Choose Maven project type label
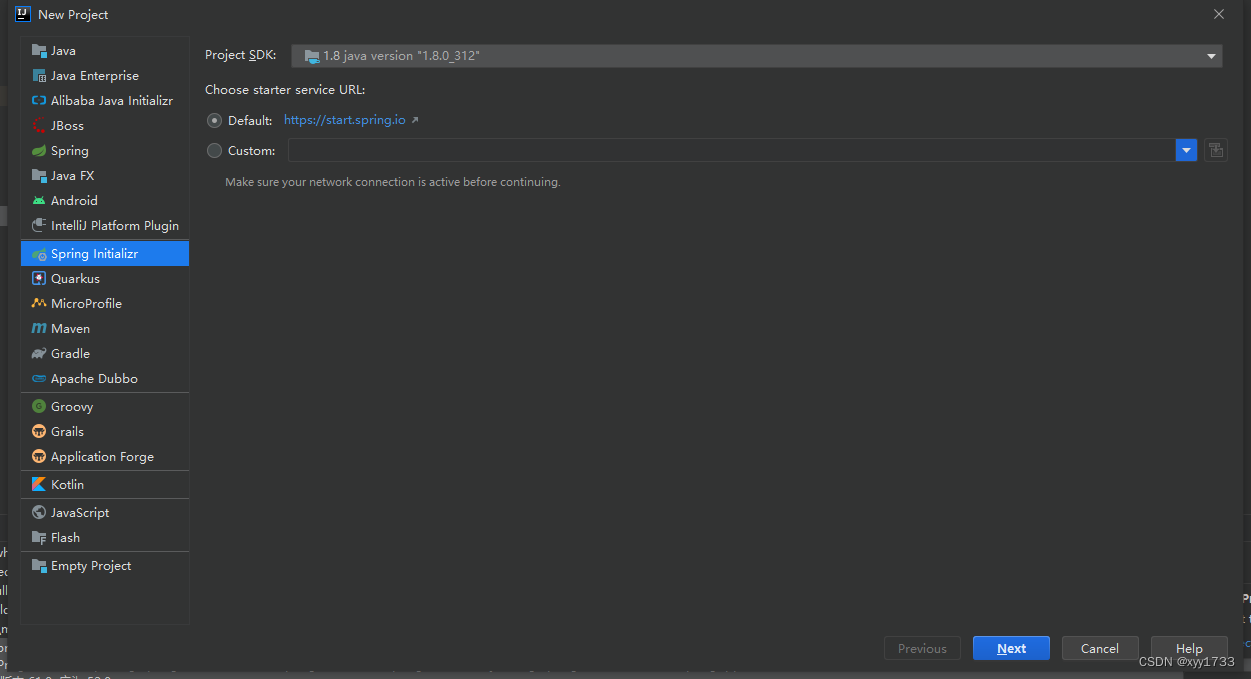This screenshot has height=679, width=1251. pyautogui.click(x=70, y=329)
